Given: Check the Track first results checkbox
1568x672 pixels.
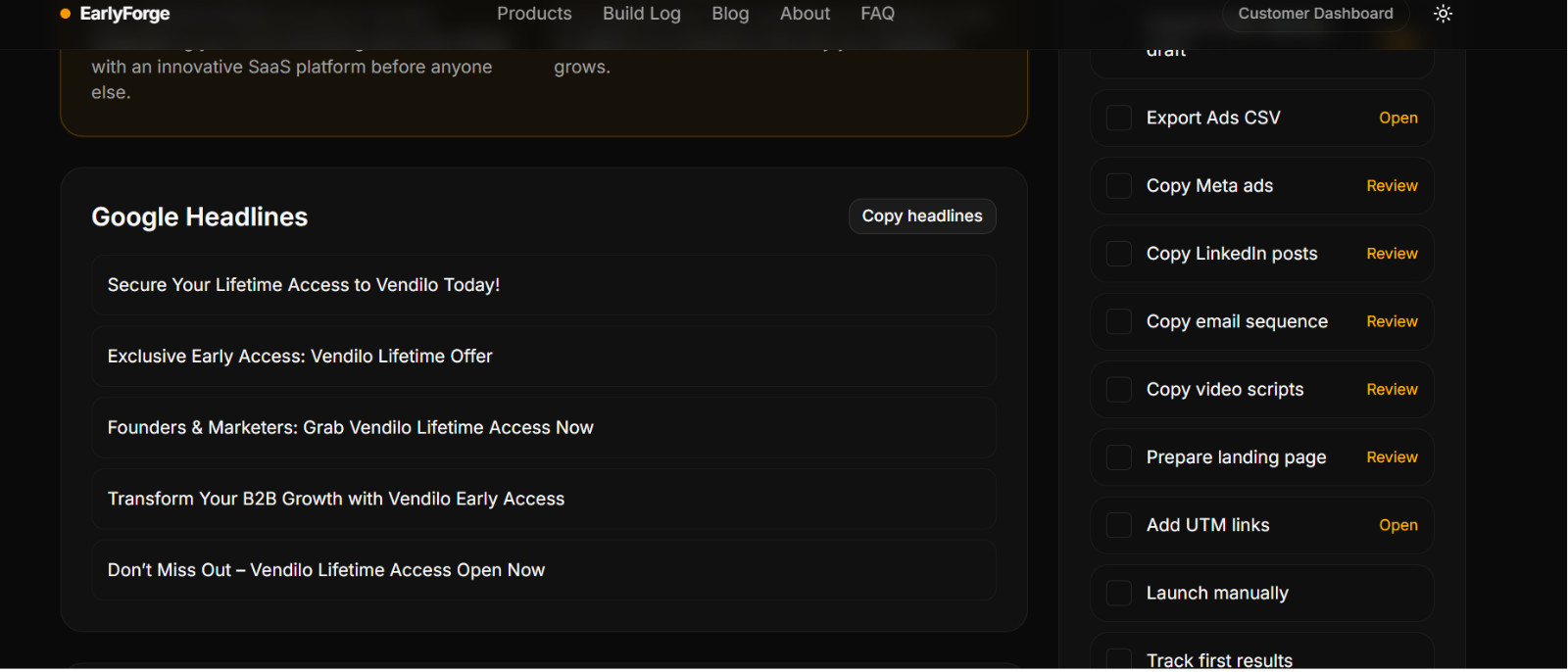Looking at the screenshot, I should tap(1119, 660).
